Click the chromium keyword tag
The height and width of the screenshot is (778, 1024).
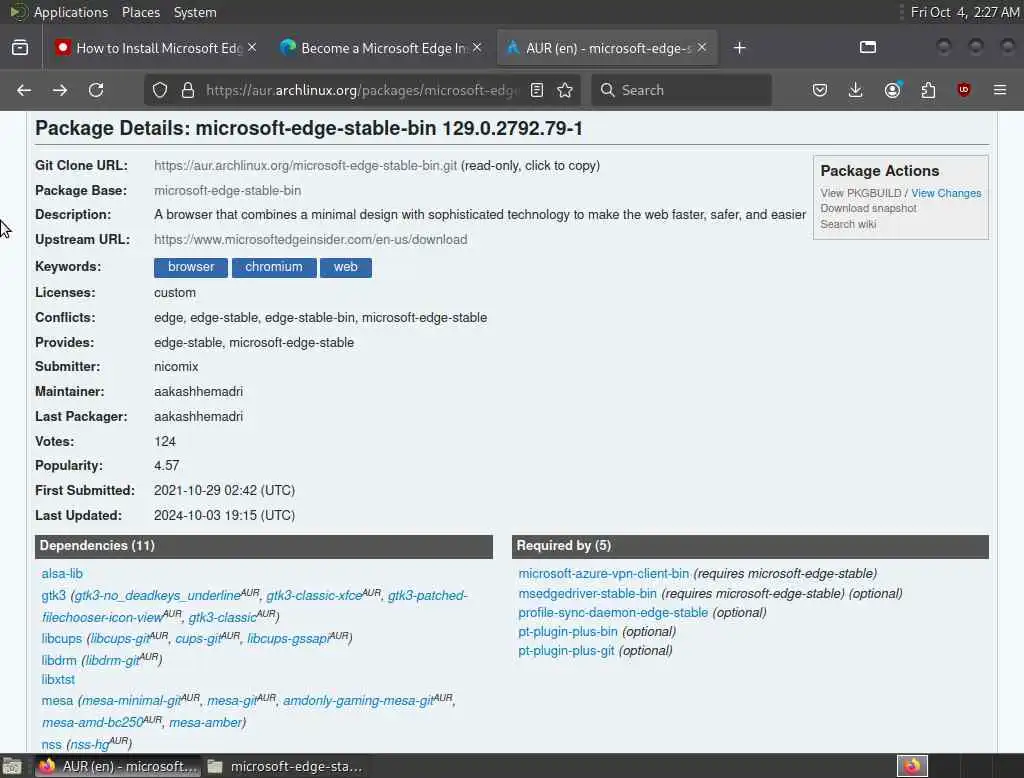coord(274,267)
